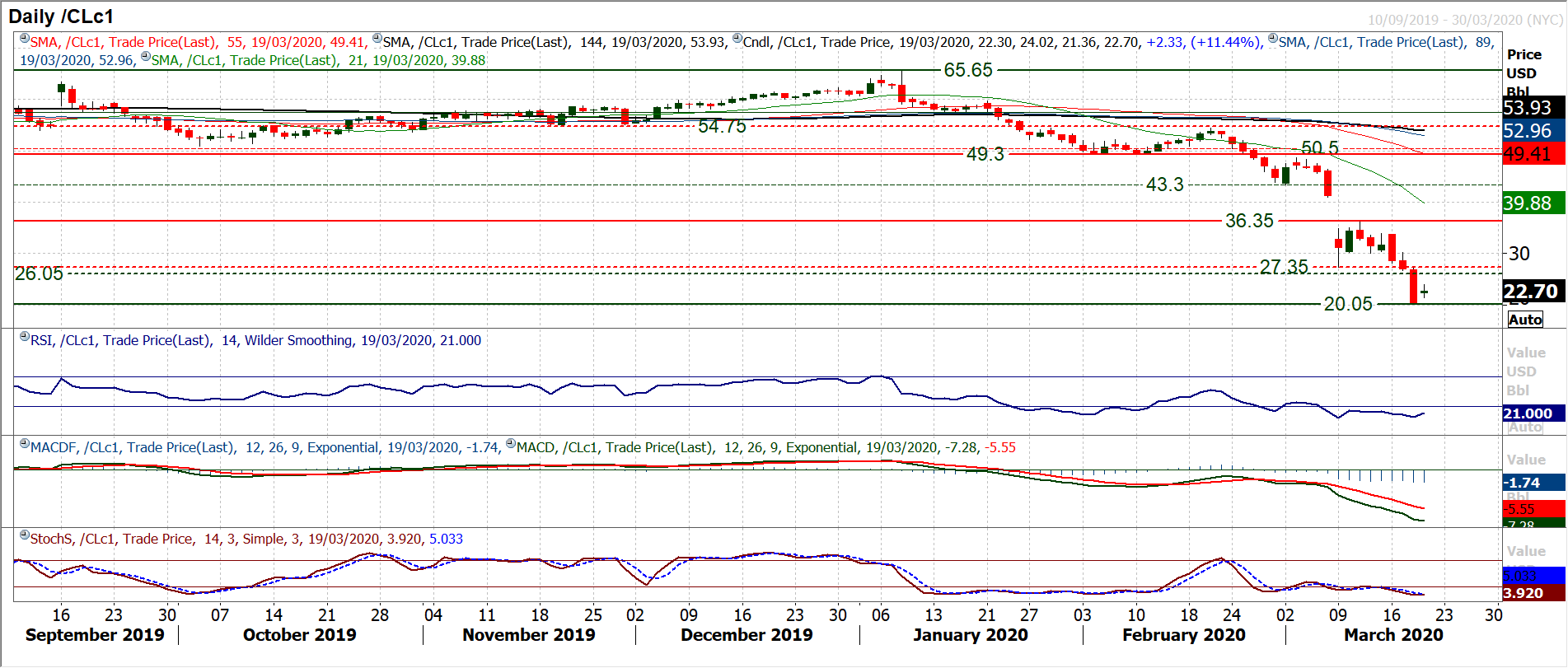Click the March 2020 month label
The image size is (1568, 668).
pyautogui.click(x=1393, y=635)
